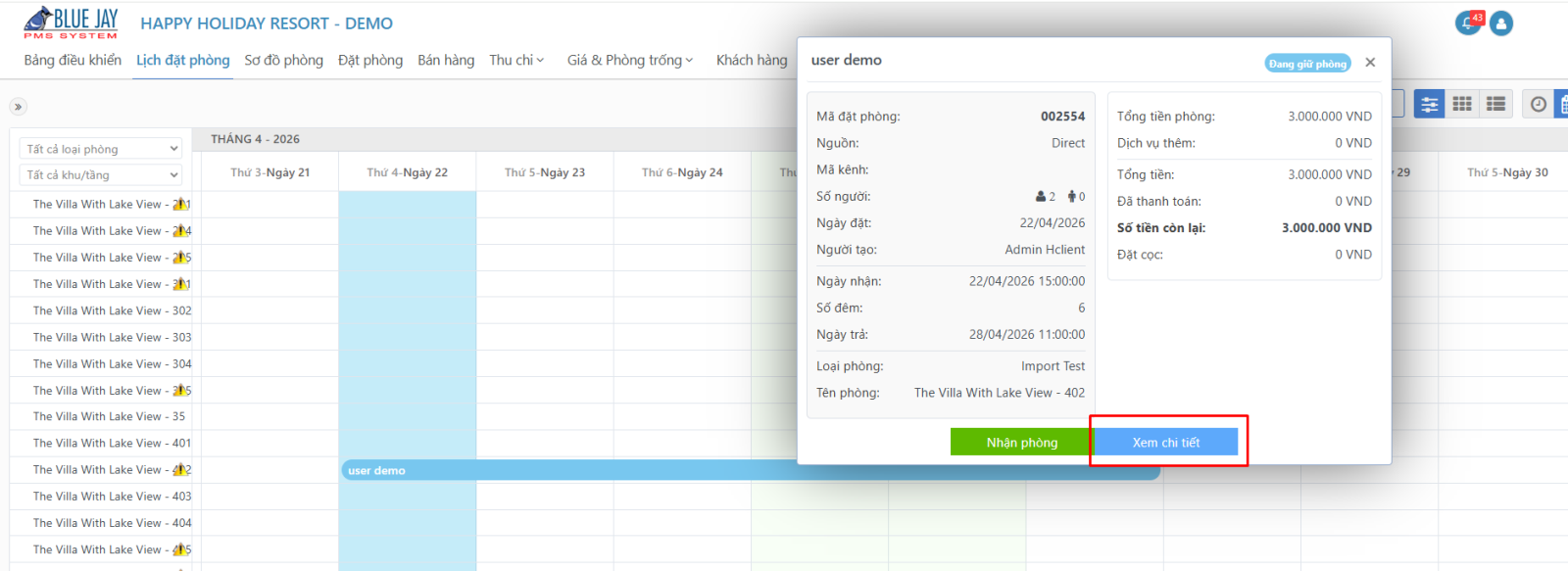This screenshot has width=1568, height=571.
Task: Open the Lịch đặt phòng tab
Action: pyautogui.click(x=183, y=60)
